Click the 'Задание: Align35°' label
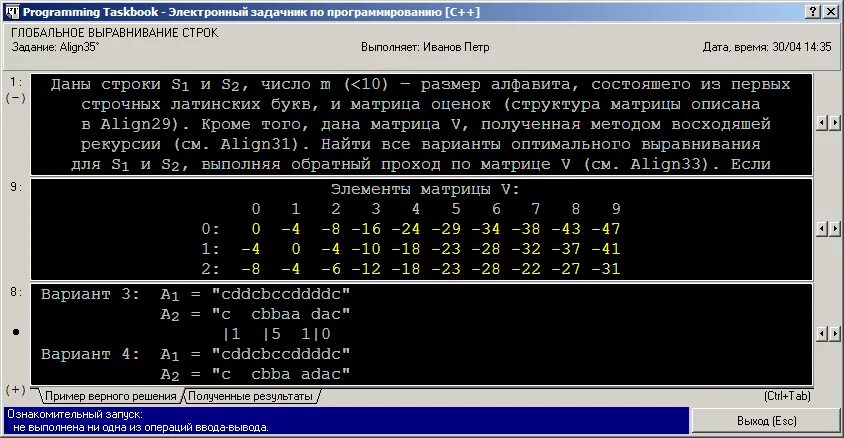Viewport: 844px width, 438px height. pos(56,47)
